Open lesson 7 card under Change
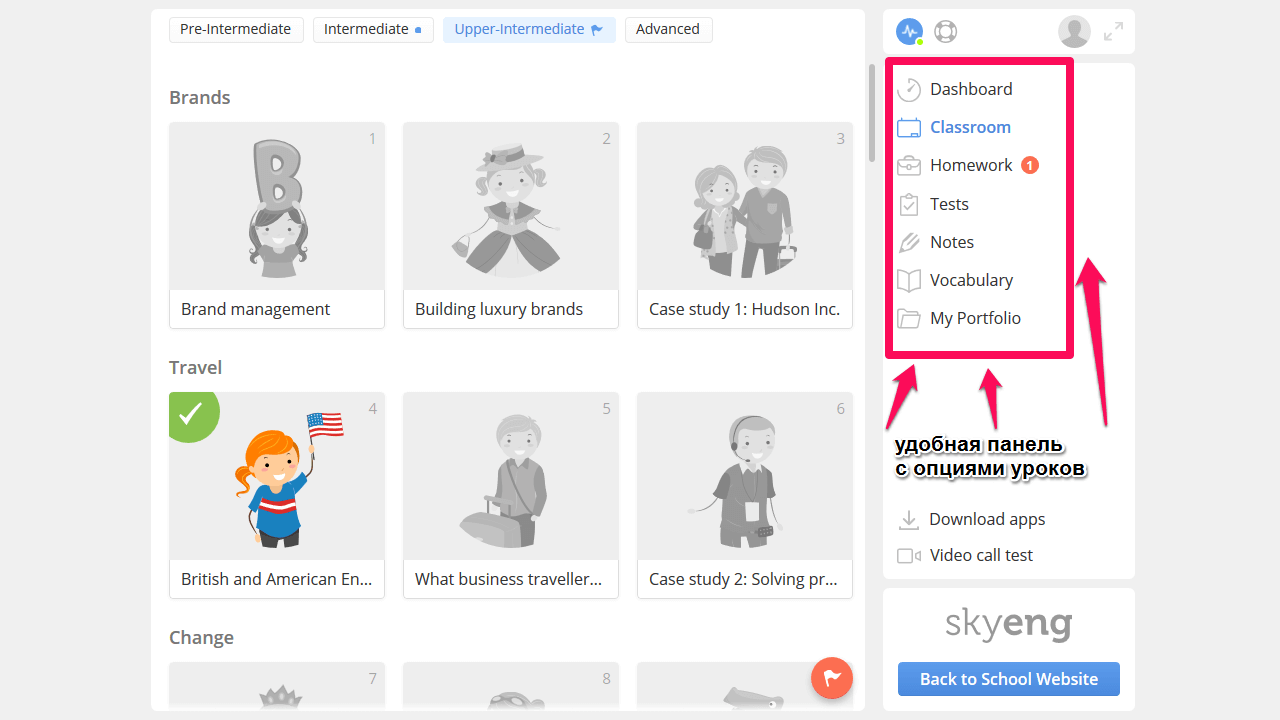 pyautogui.click(x=277, y=686)
